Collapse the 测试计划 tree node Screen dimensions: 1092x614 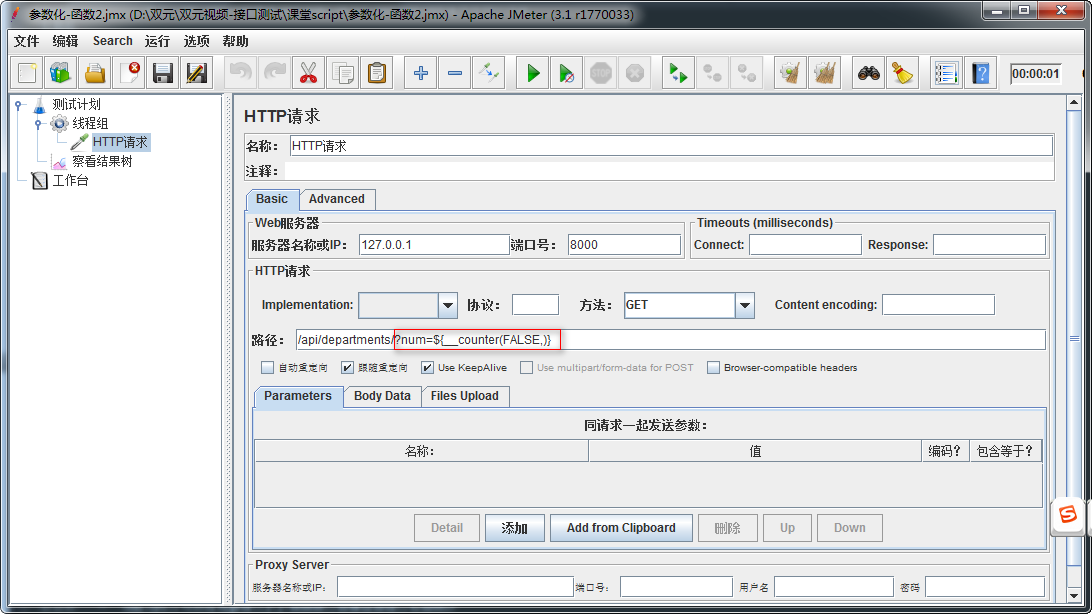pos(19,105)
